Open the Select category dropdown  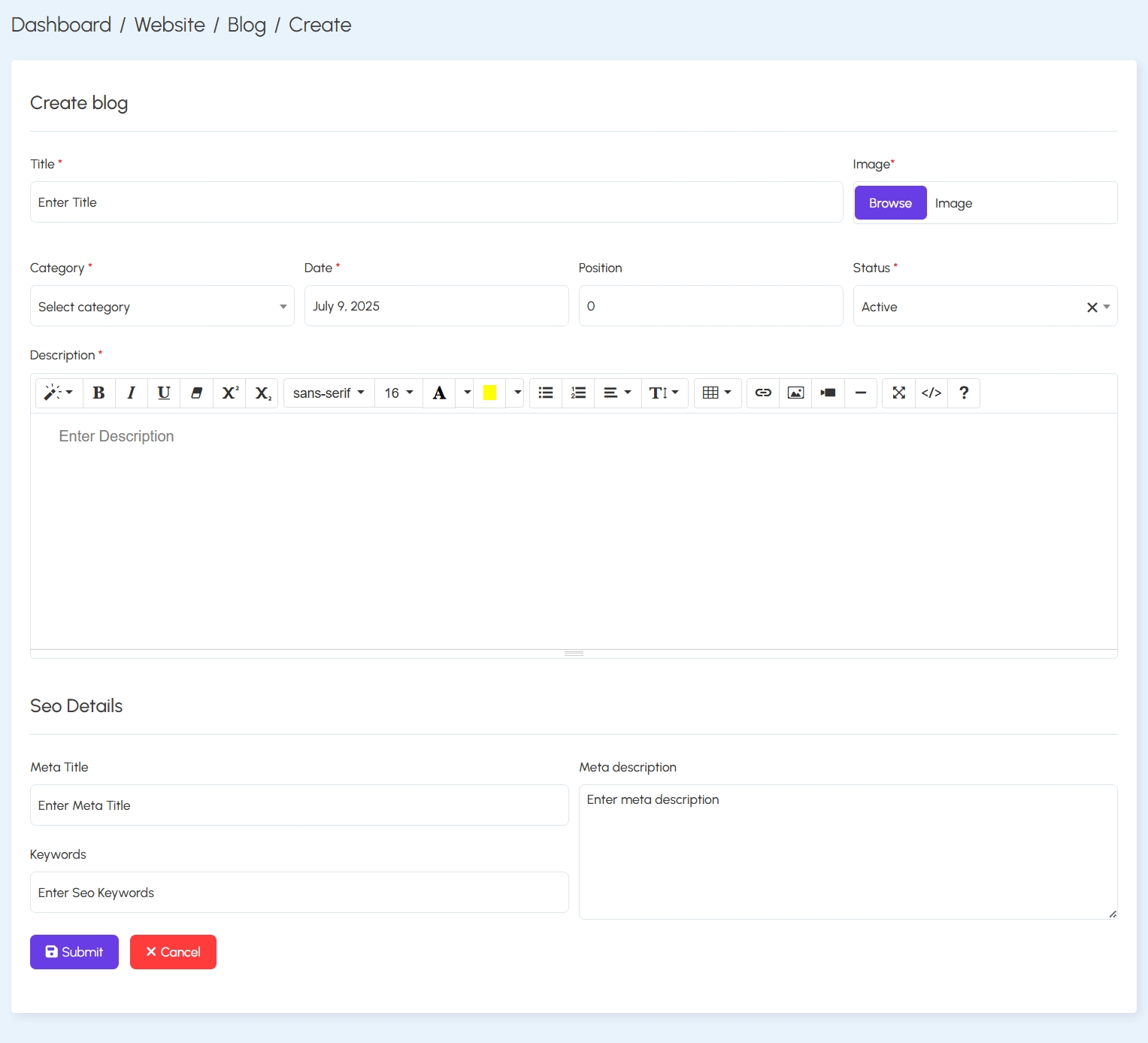point(162,306)
